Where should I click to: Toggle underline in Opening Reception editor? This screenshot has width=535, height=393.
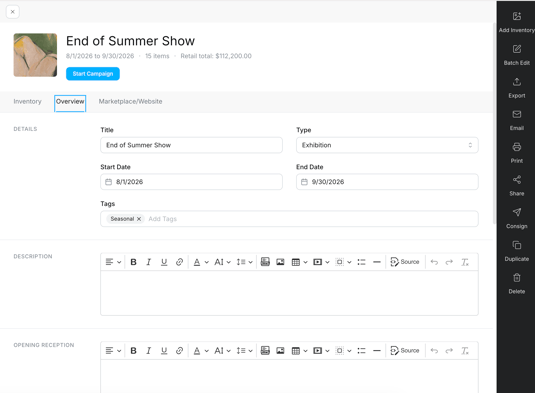click(164, 351)
